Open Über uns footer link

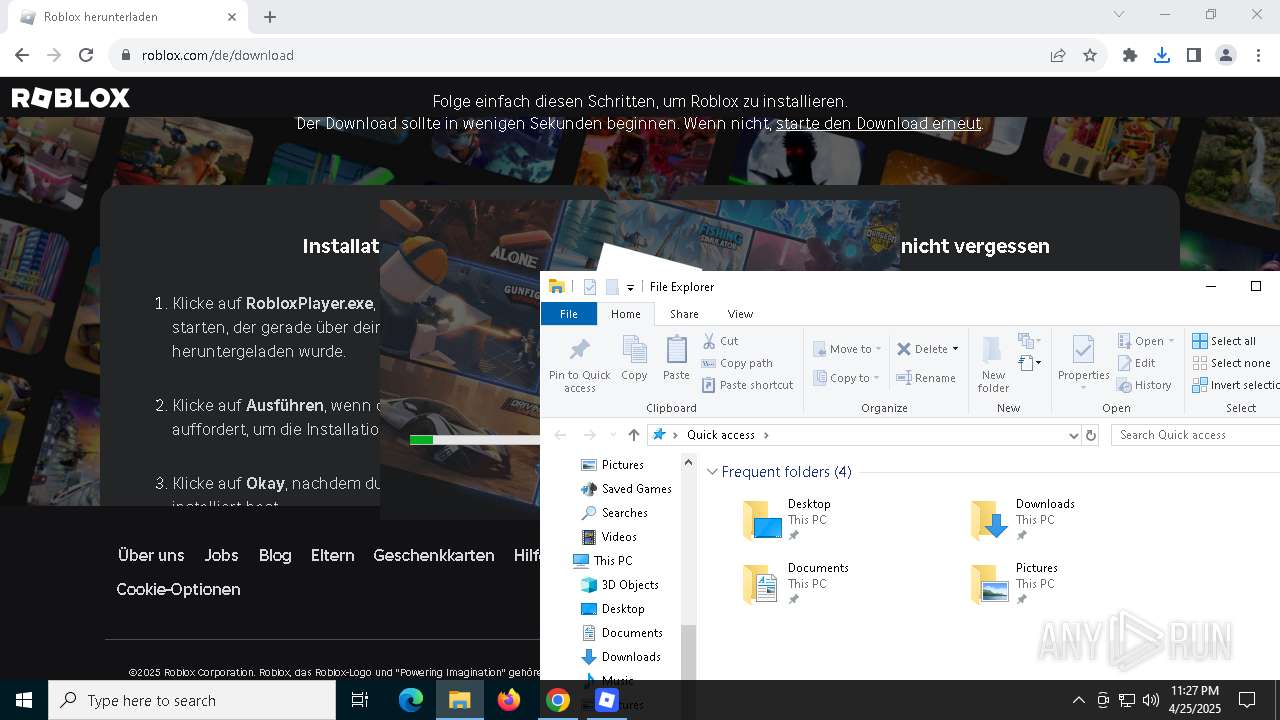pyautogui.click(x=151, y=555)
